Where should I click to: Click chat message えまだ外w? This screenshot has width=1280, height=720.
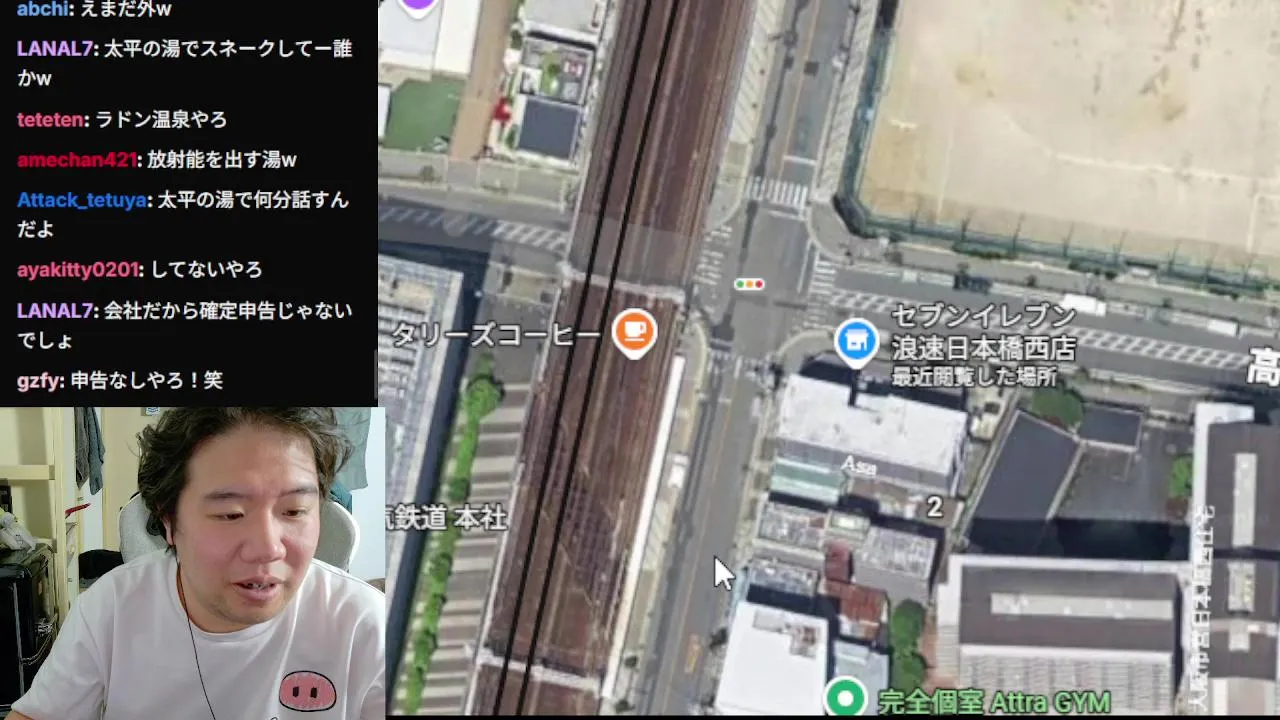tap(125, 10)
